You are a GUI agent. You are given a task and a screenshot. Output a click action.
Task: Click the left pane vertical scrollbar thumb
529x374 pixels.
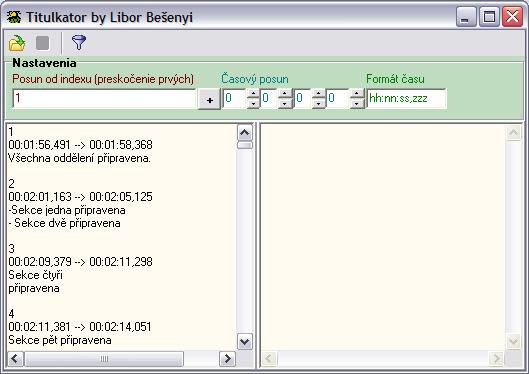245,145
